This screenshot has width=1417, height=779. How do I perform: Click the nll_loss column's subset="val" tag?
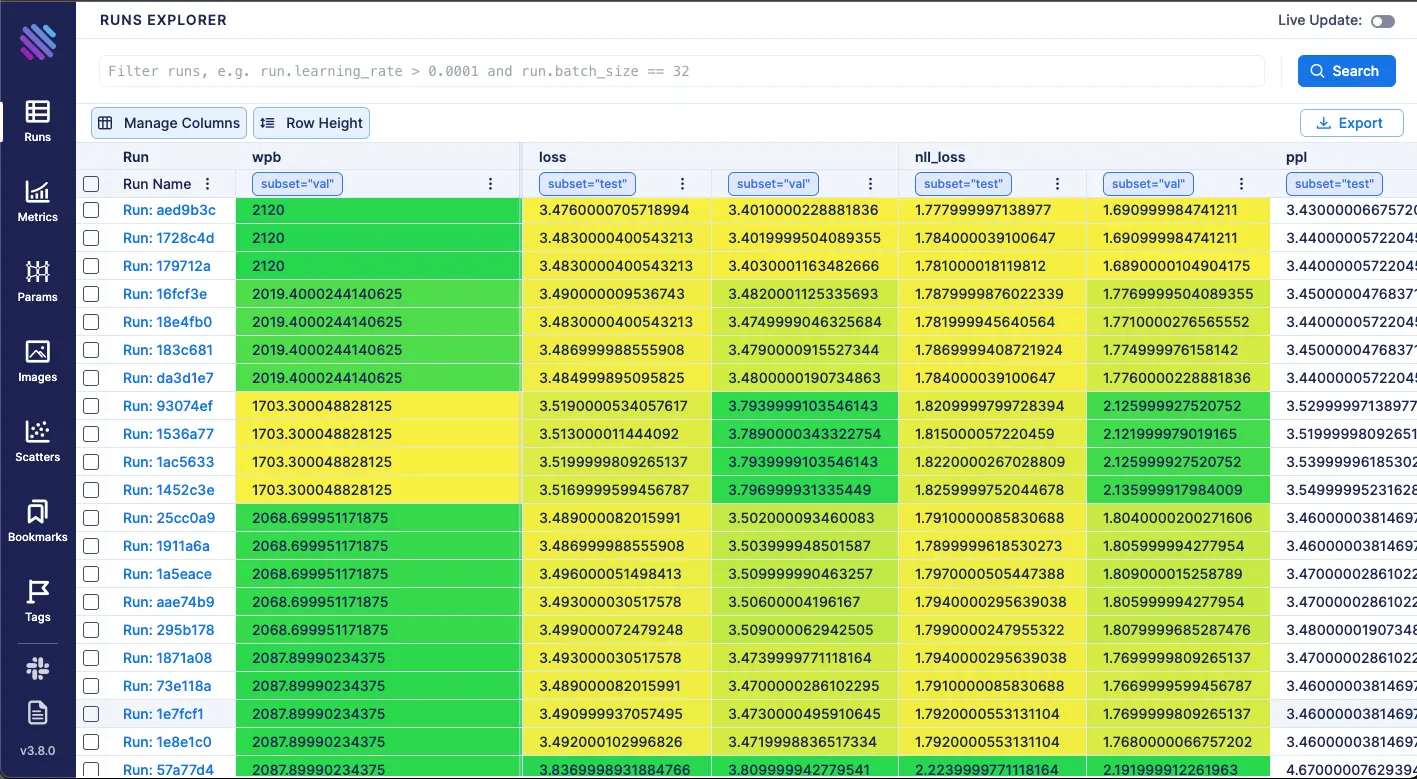tap(1149, 184)
